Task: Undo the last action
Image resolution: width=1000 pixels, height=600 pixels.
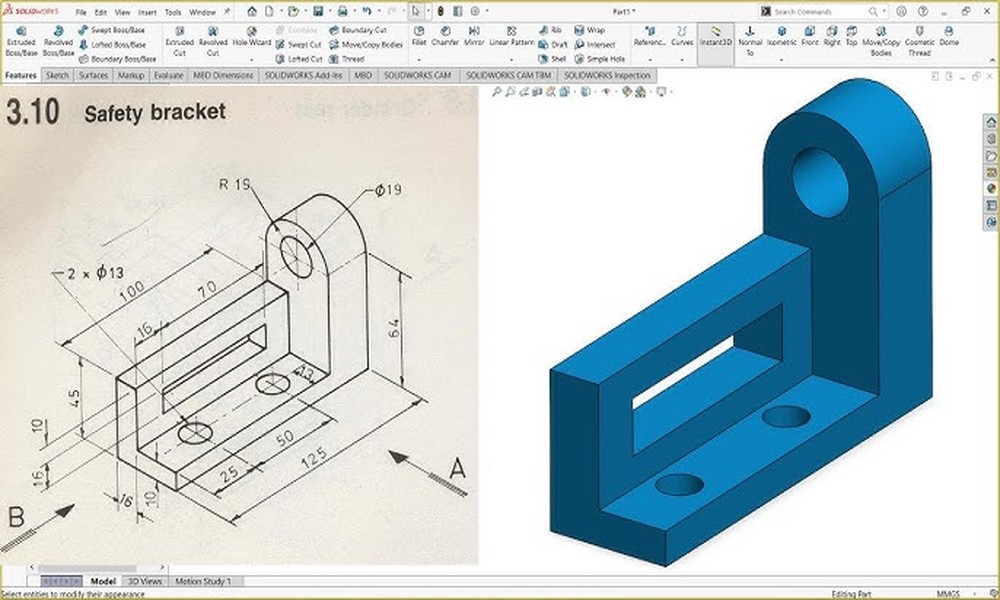Action: tap(367, 11)
